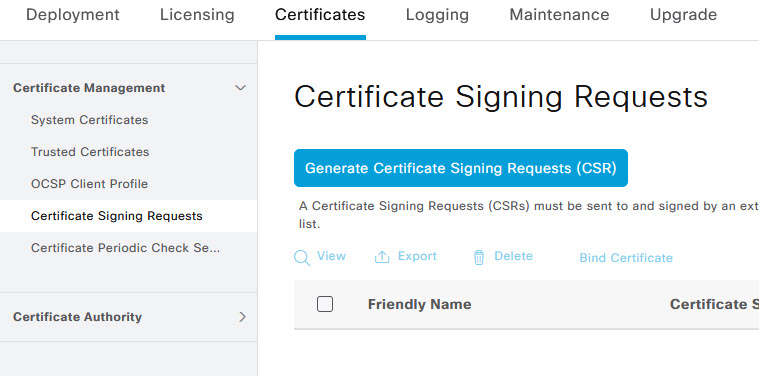Open Certificate Periodic Check Settings item

click(125, 248)
